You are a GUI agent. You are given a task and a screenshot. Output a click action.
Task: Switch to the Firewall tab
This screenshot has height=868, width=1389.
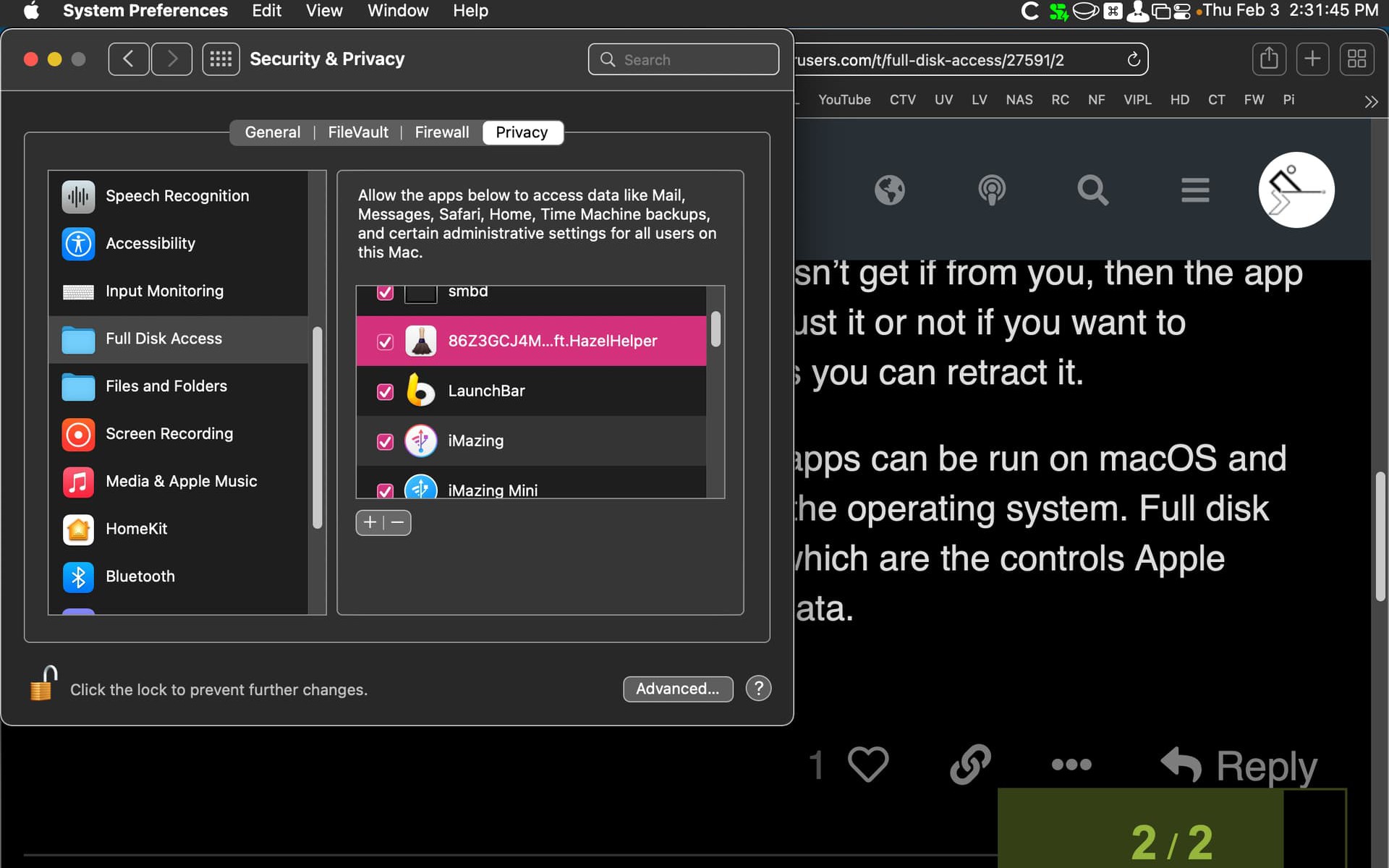click(442, 132)
